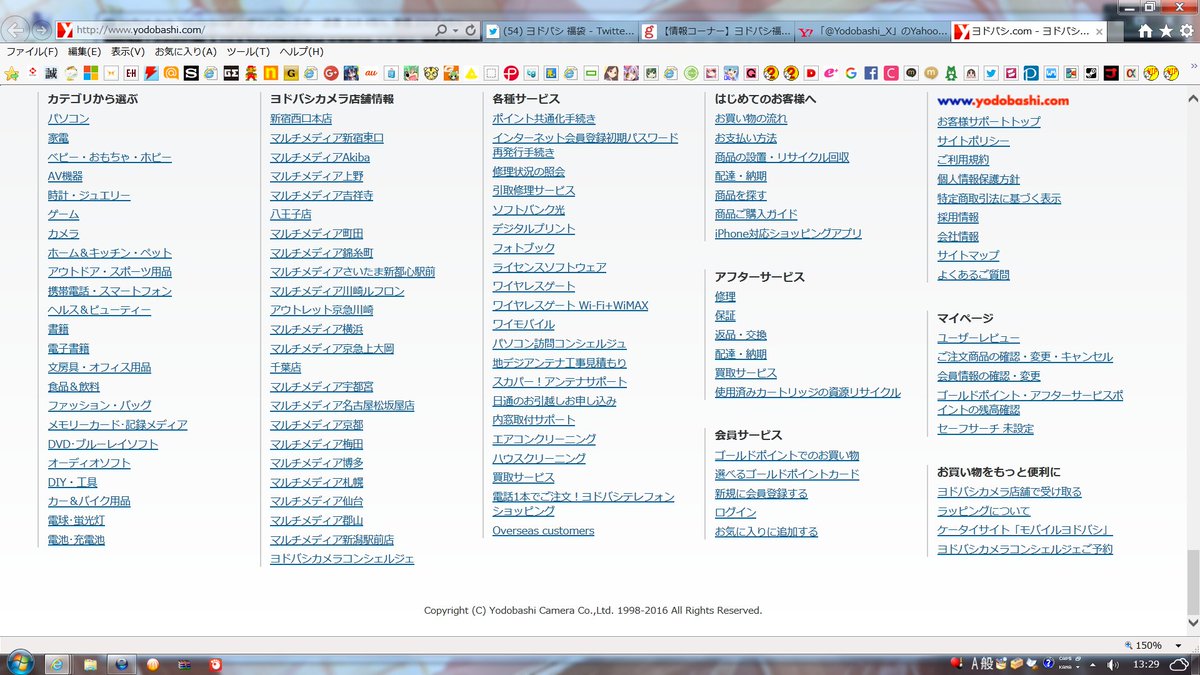Screen dimensions: 1200x675
Task: Open the yellow 'n' favorite icon
Action: 270,73
